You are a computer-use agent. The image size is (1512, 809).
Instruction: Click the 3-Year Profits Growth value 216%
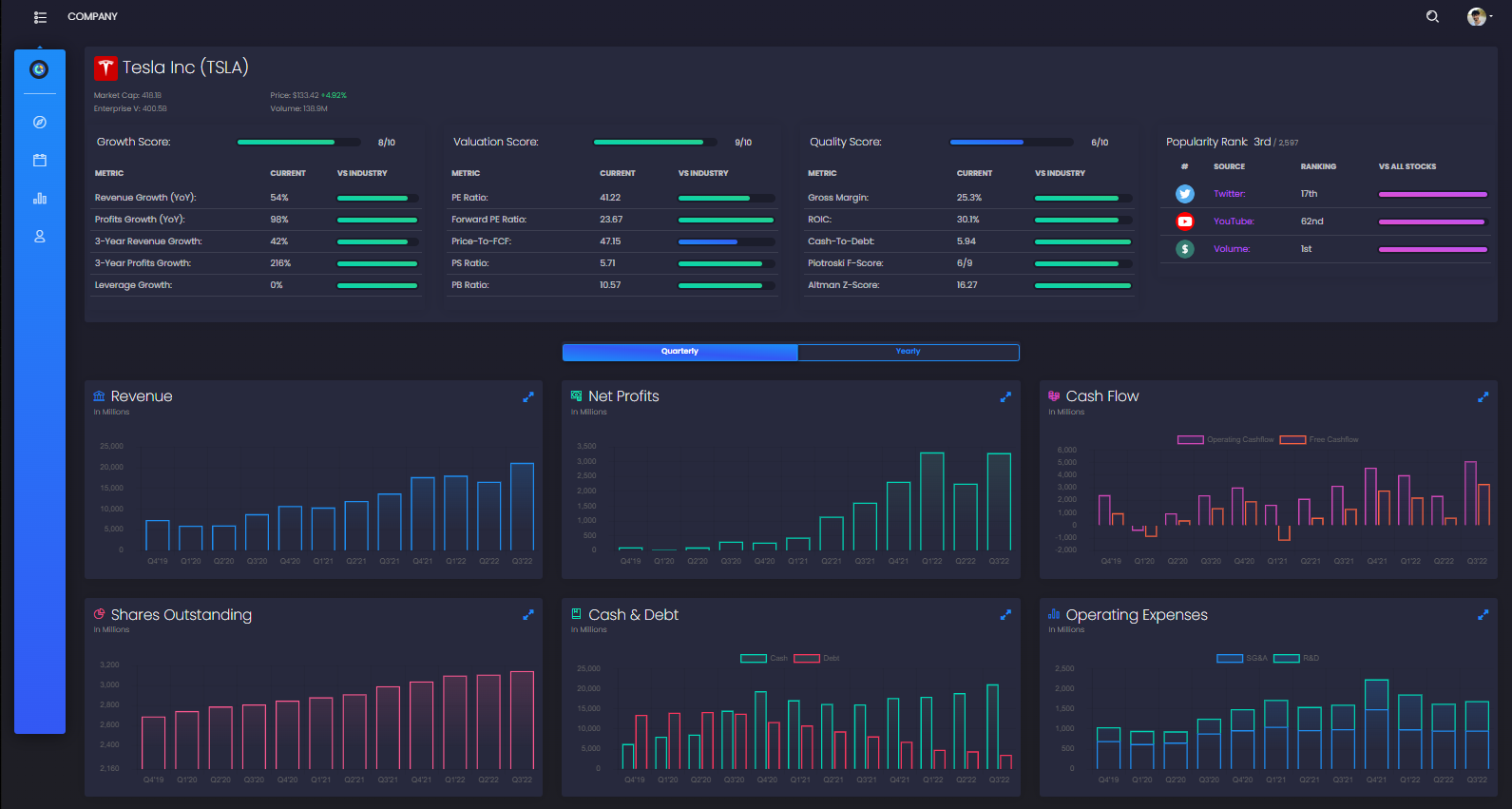pyautogui.click(x=280, y=263)
